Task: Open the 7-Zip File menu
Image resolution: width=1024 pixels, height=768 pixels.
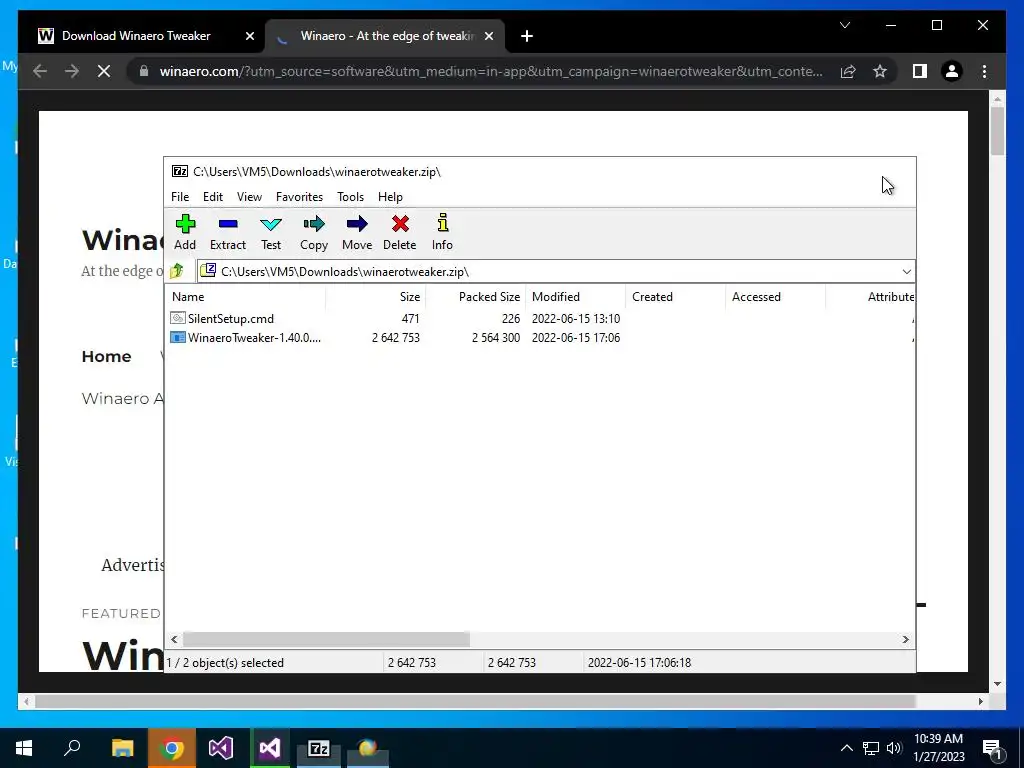Action: pos(180,197)
